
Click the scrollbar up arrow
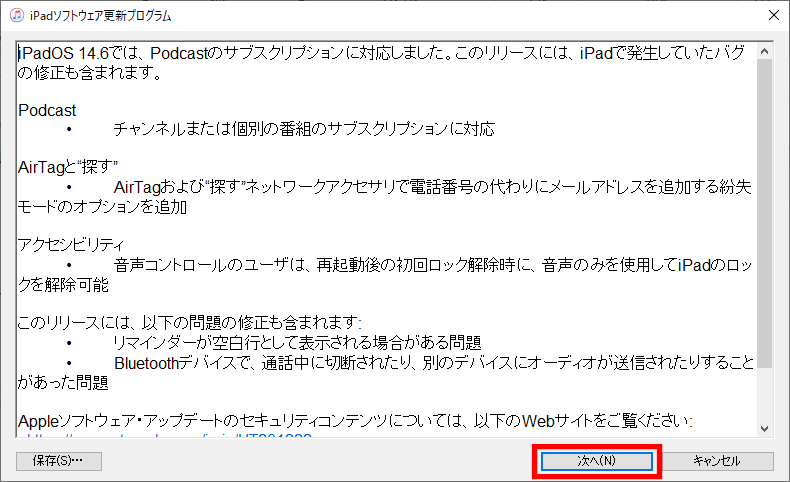coord(764,51)
